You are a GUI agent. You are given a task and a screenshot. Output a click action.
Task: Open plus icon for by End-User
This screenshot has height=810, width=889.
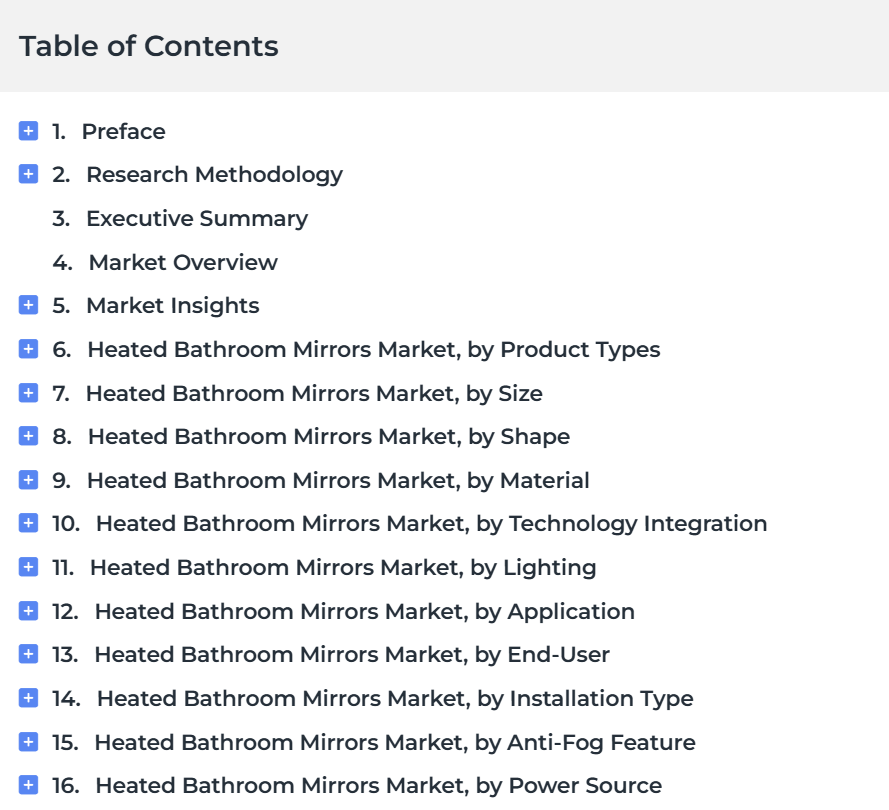28,654
